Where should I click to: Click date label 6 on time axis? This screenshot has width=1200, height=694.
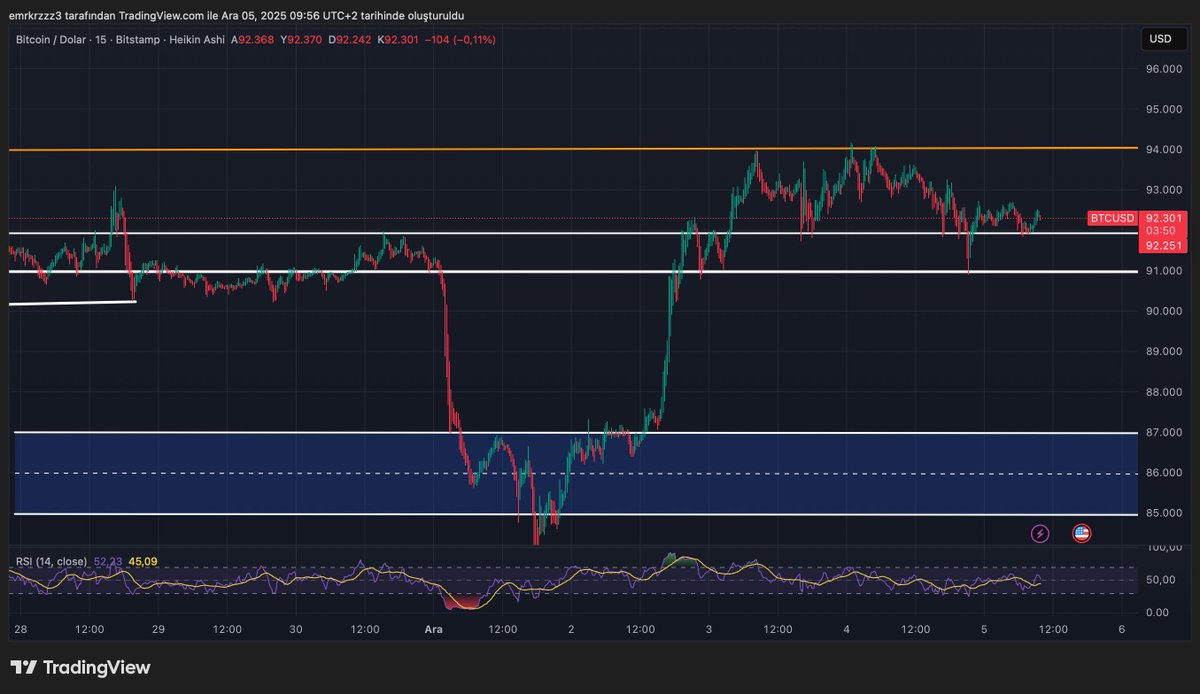tap(1122, 629)
